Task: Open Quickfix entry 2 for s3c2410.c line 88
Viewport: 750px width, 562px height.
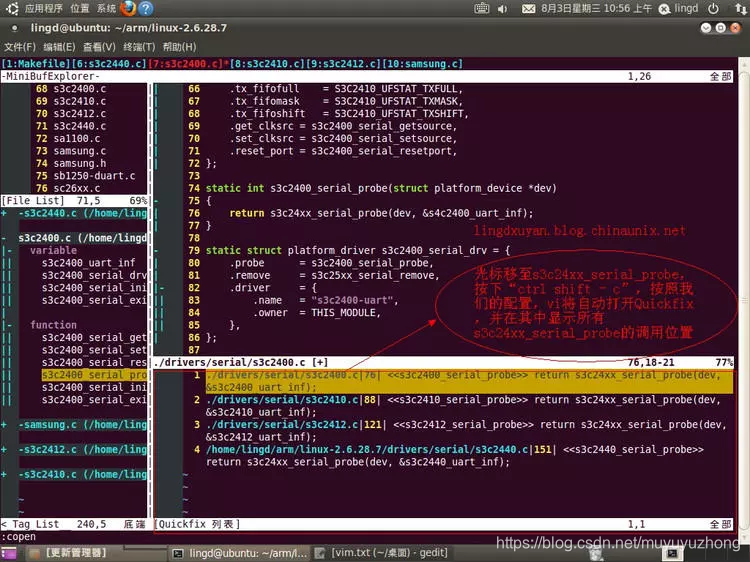Action: (x=463, y=406)
